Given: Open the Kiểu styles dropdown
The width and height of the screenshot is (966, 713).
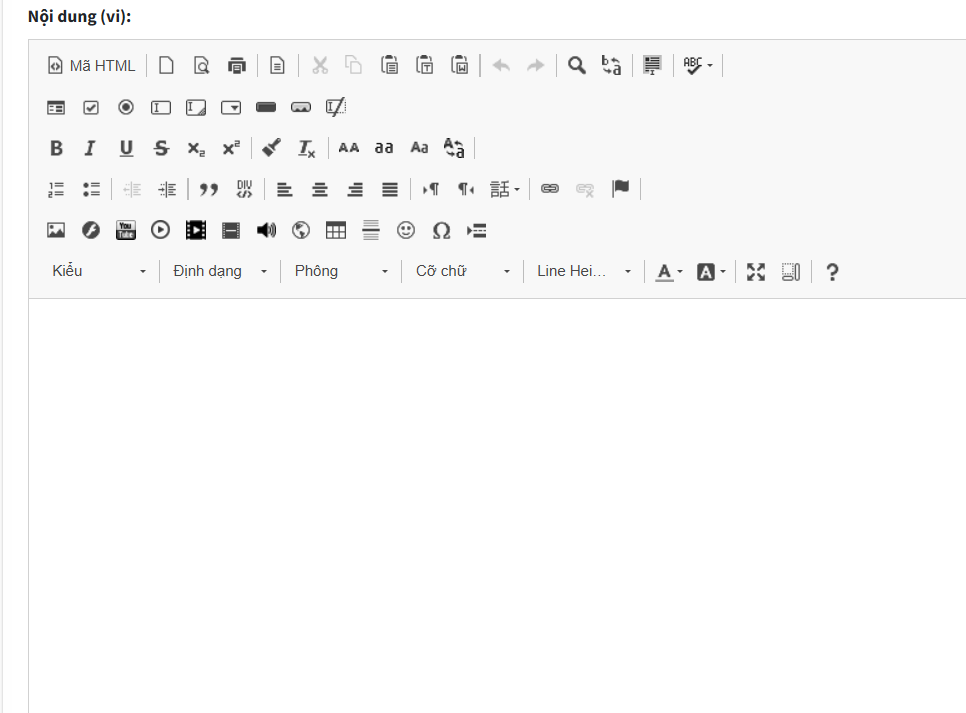Looking at the screenshot, I should tap(99, 271).
